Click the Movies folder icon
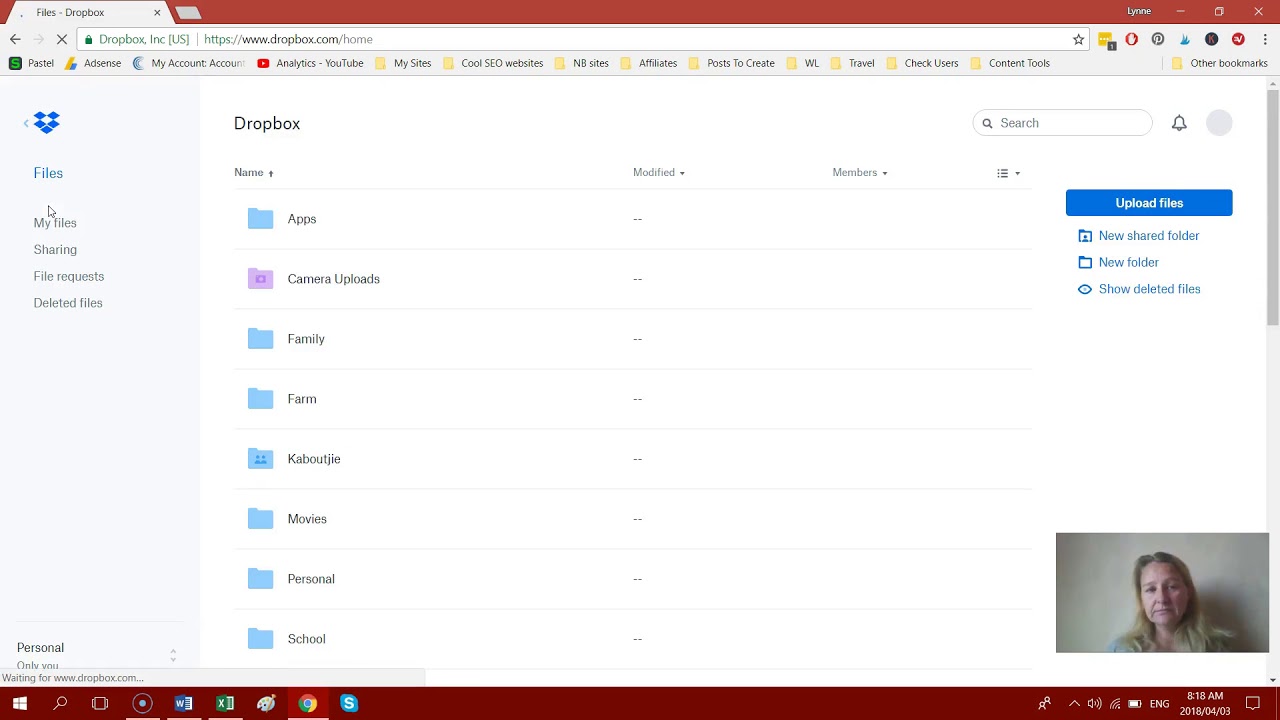The height and width of the screenshot is (720, 1280). (260, 519)
